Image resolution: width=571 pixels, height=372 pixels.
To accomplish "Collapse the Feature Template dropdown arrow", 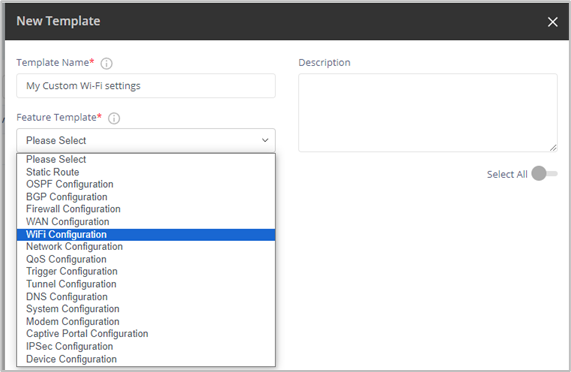I will pos(265,140).
